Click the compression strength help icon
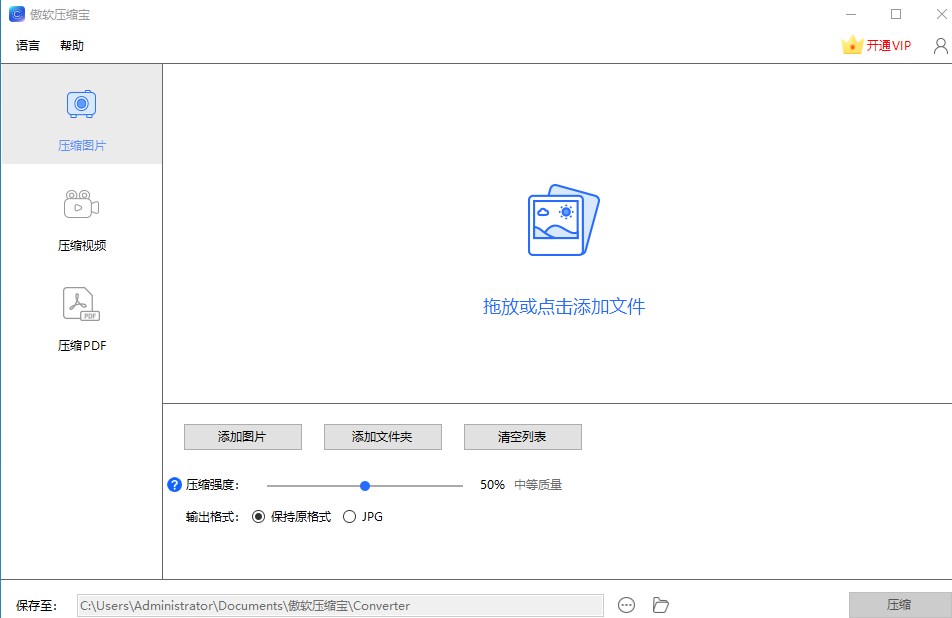Screen dimensions: 952x618 172,485
